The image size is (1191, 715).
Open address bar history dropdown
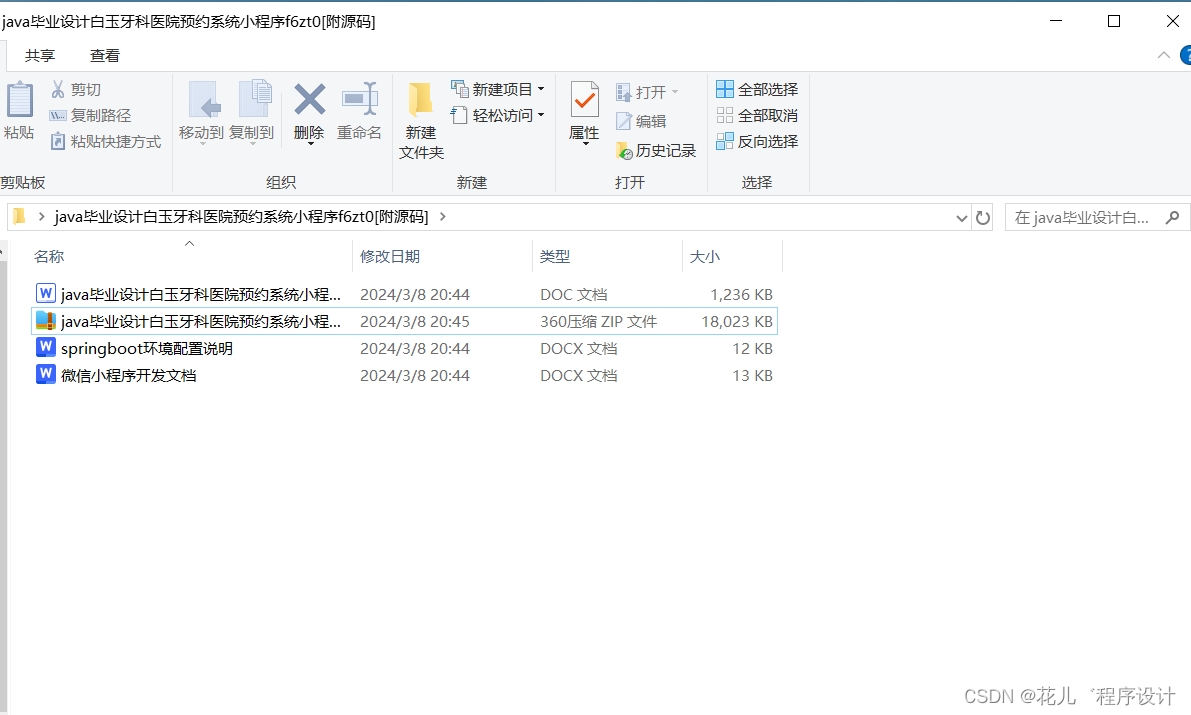click(x=962, y=218)
